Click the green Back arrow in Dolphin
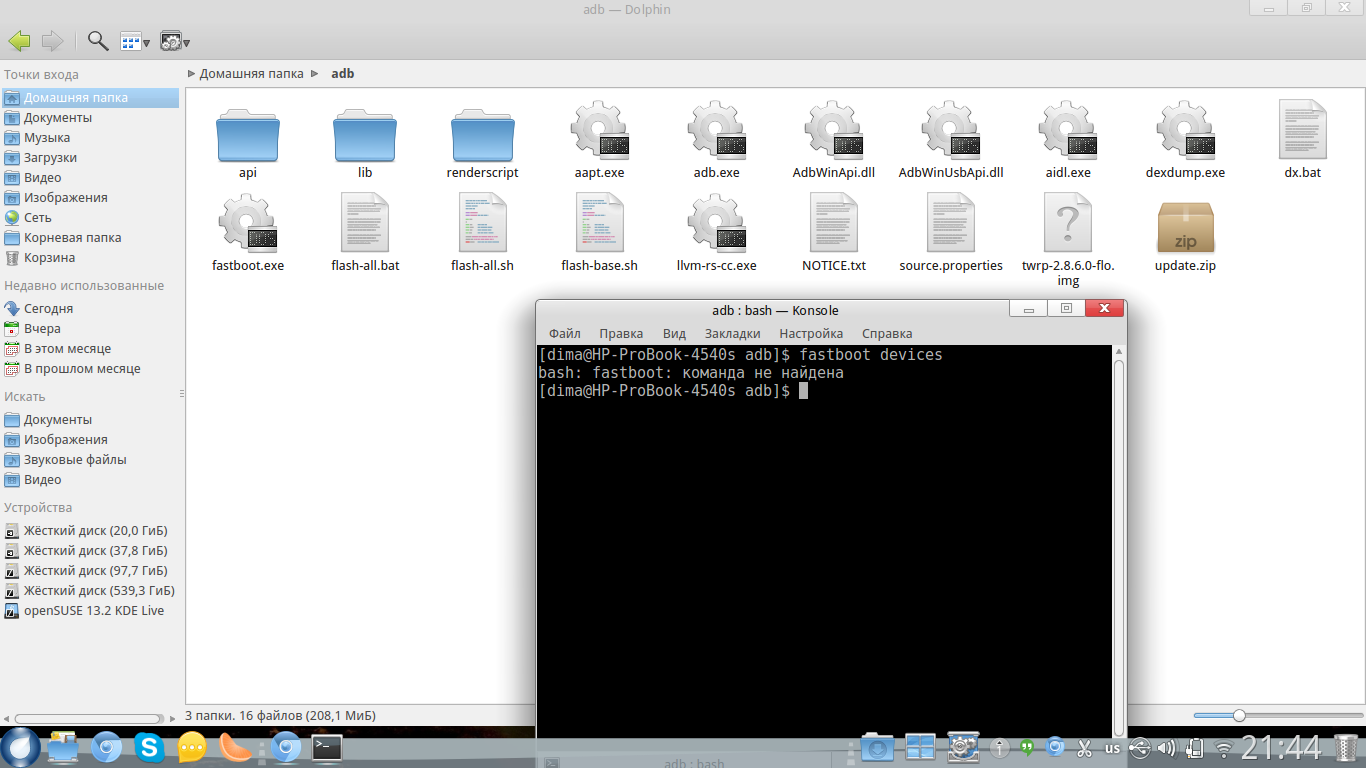Screen dimensions: 1366x768 19,41
